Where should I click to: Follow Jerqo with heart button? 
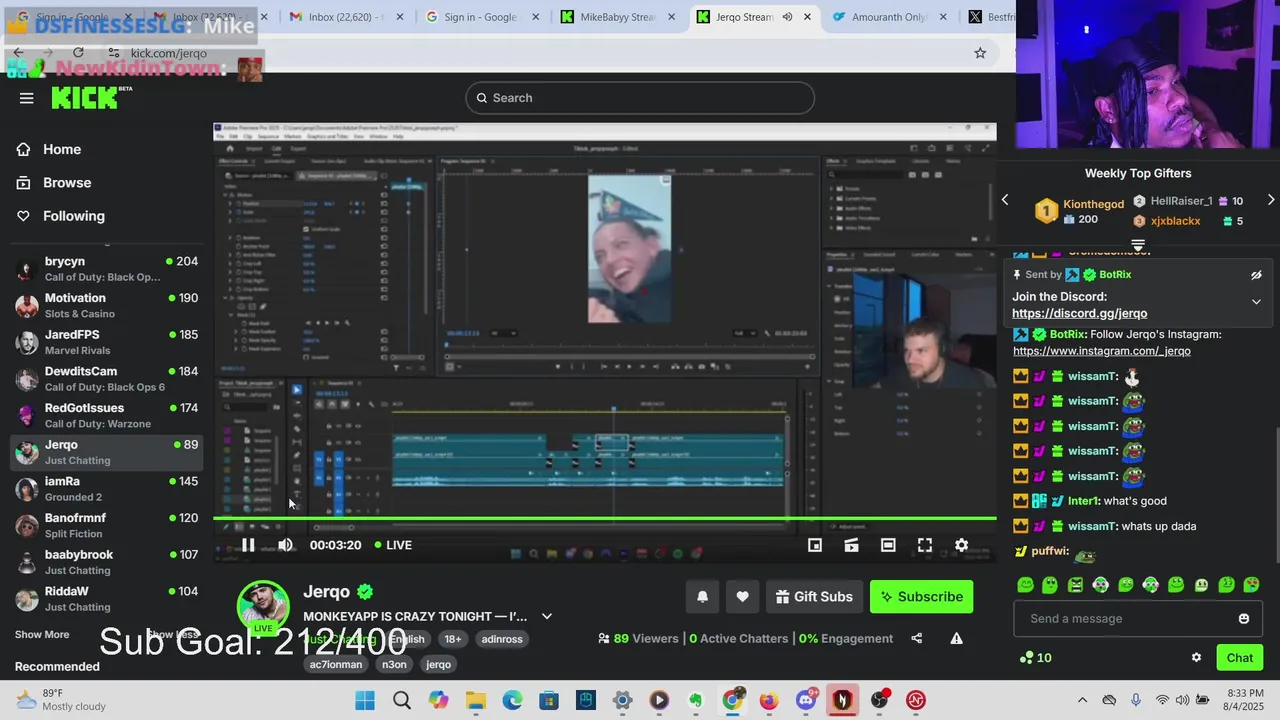(x=742, y=597)
